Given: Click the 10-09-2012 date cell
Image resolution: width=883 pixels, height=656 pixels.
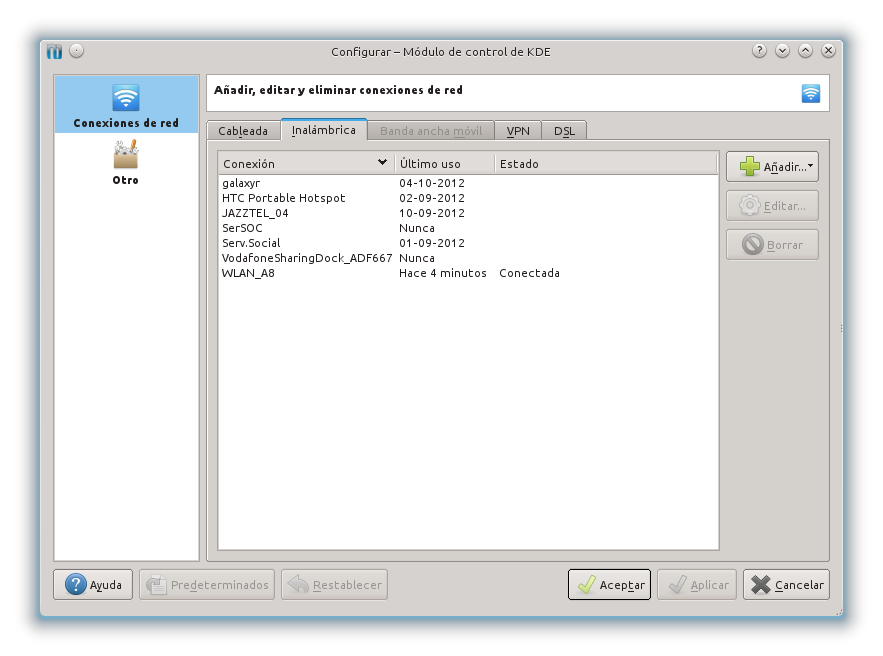Looking at the screenshot, I should pos(432,213).
